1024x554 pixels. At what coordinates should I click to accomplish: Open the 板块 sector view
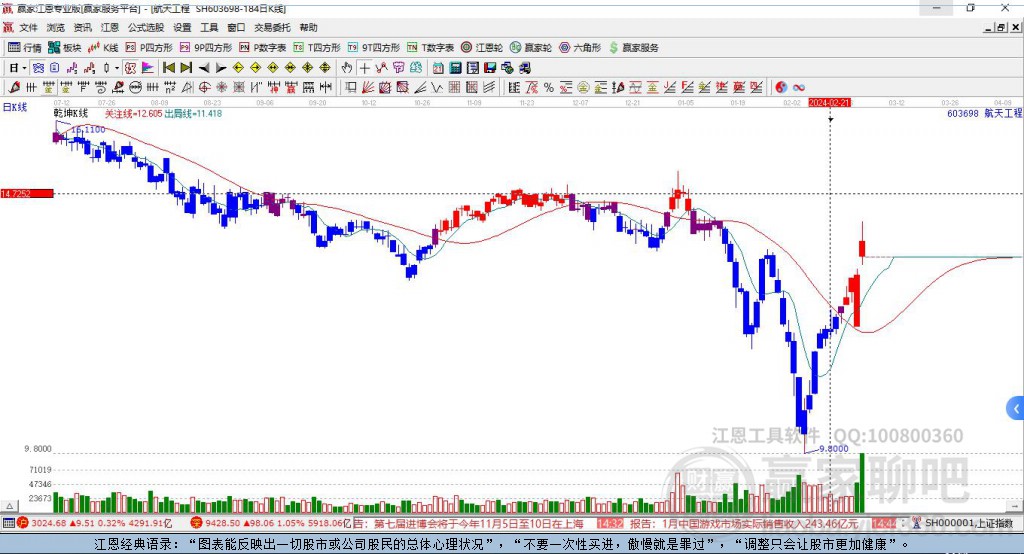(64, 48)
